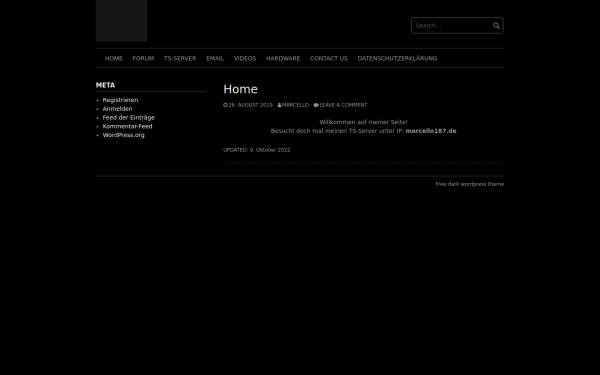This screenshot has height=375, width=600.
Task: Open Feed der Einträge link
Action: tap(129, 117)
